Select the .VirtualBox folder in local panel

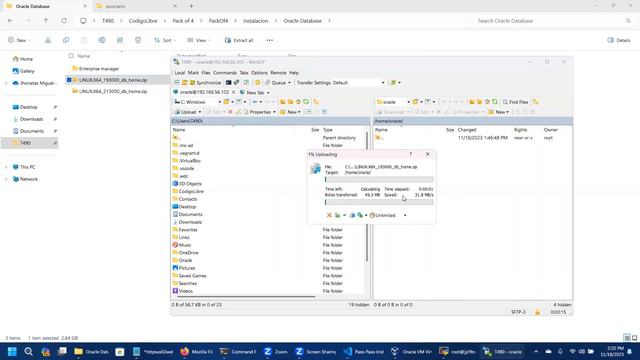point(187,161)
